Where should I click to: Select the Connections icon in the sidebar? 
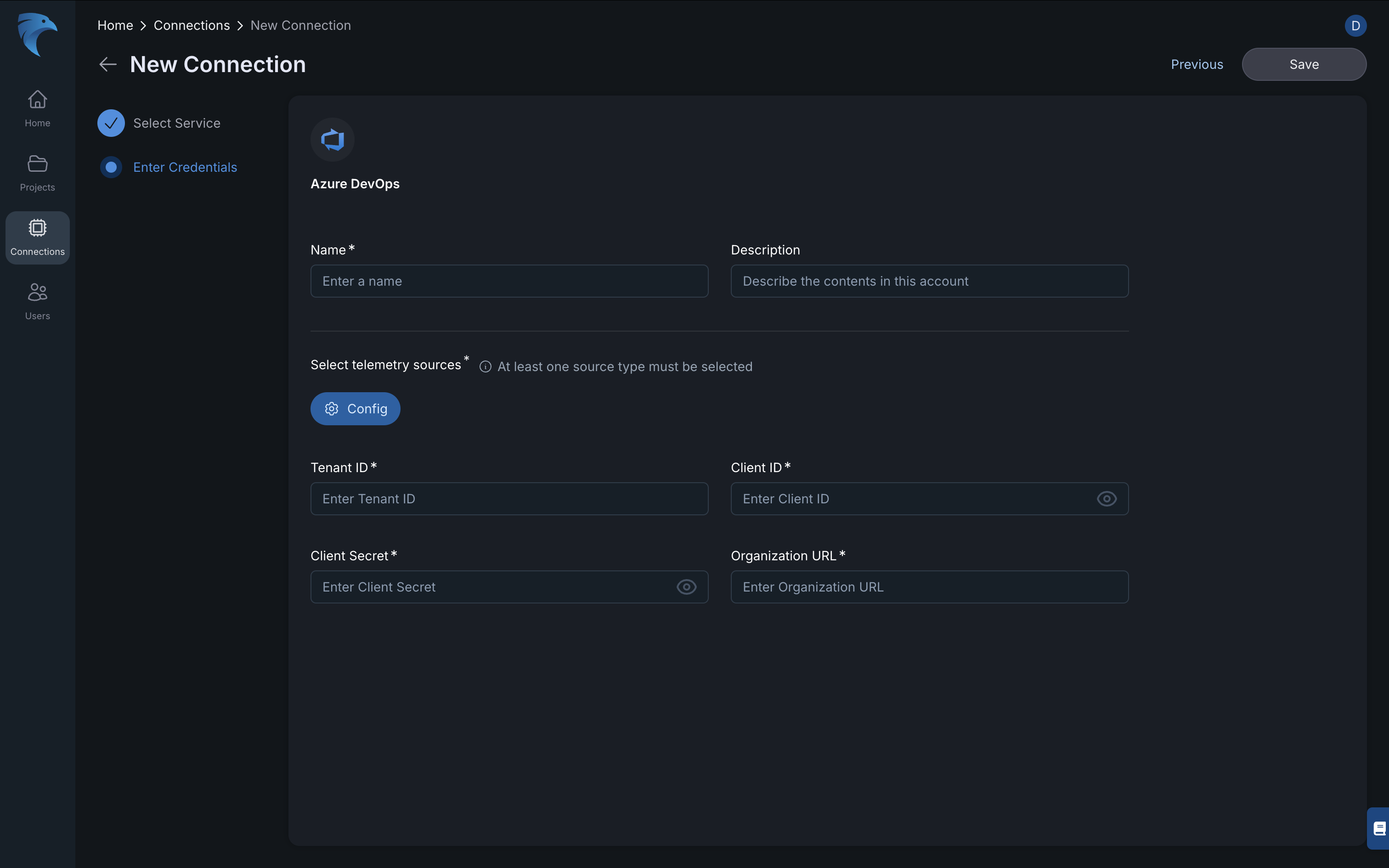point(37,237)
